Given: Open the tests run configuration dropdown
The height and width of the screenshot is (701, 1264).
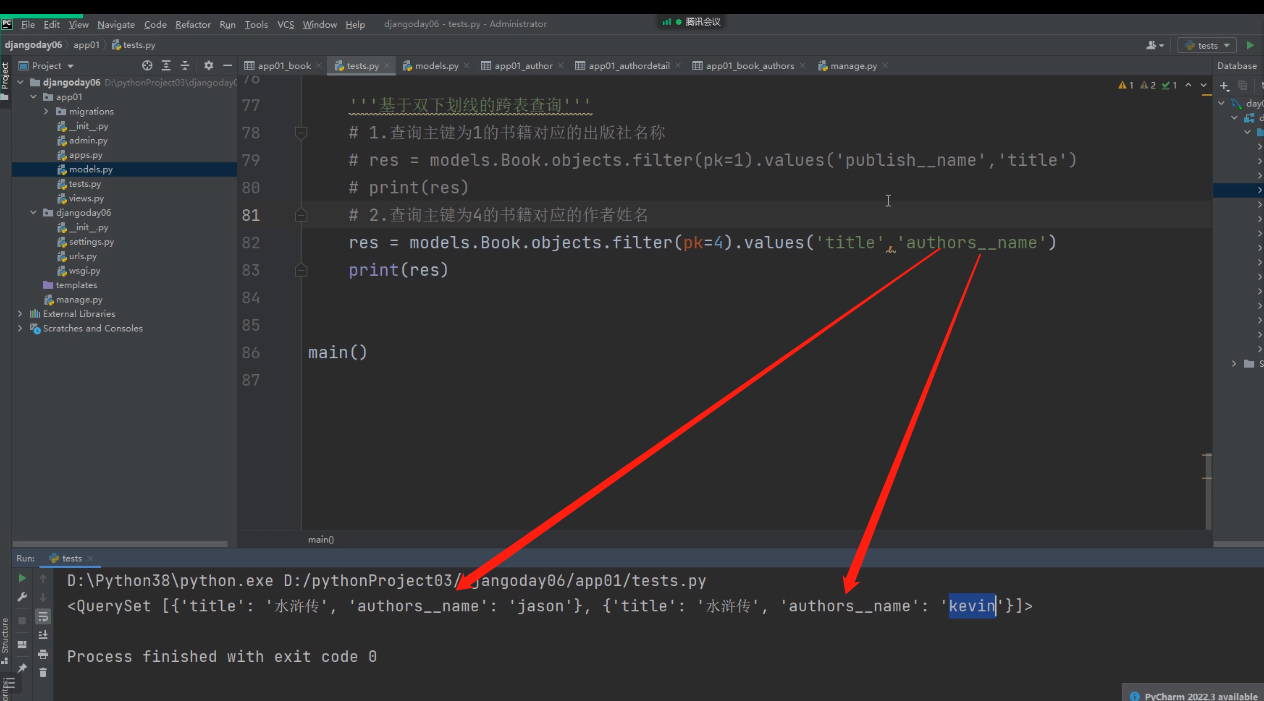Looking at the screenshot, I should tap(1207, 45).
